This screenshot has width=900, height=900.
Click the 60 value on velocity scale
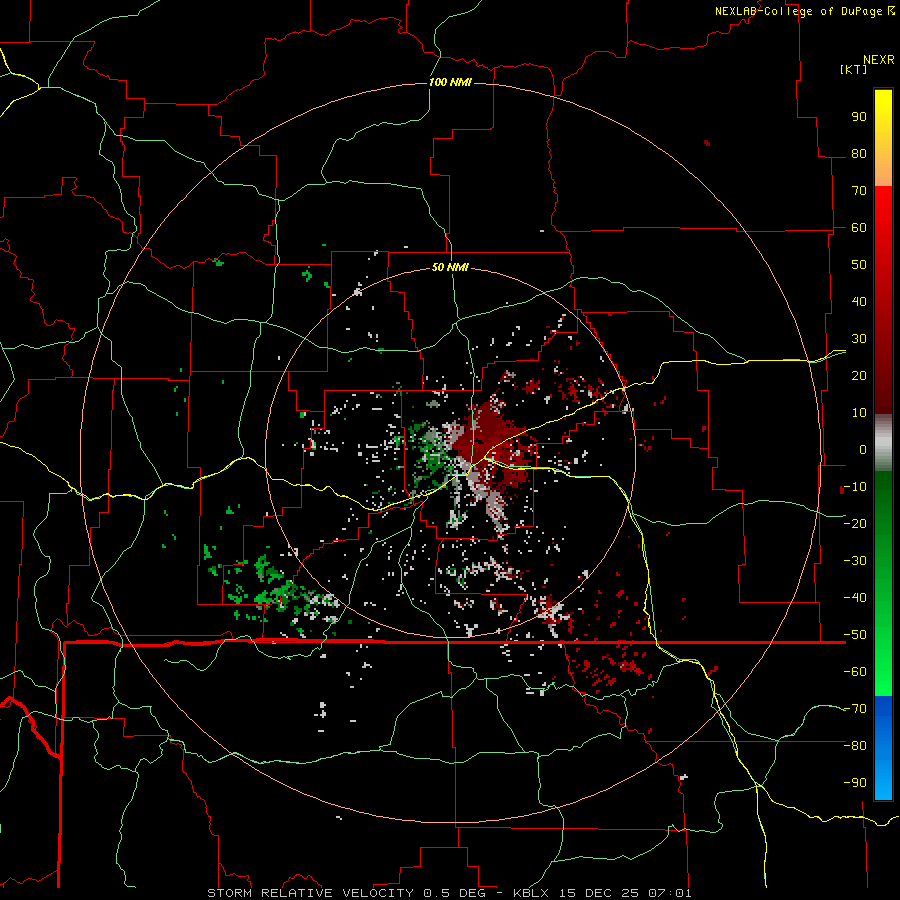[859, 228]
